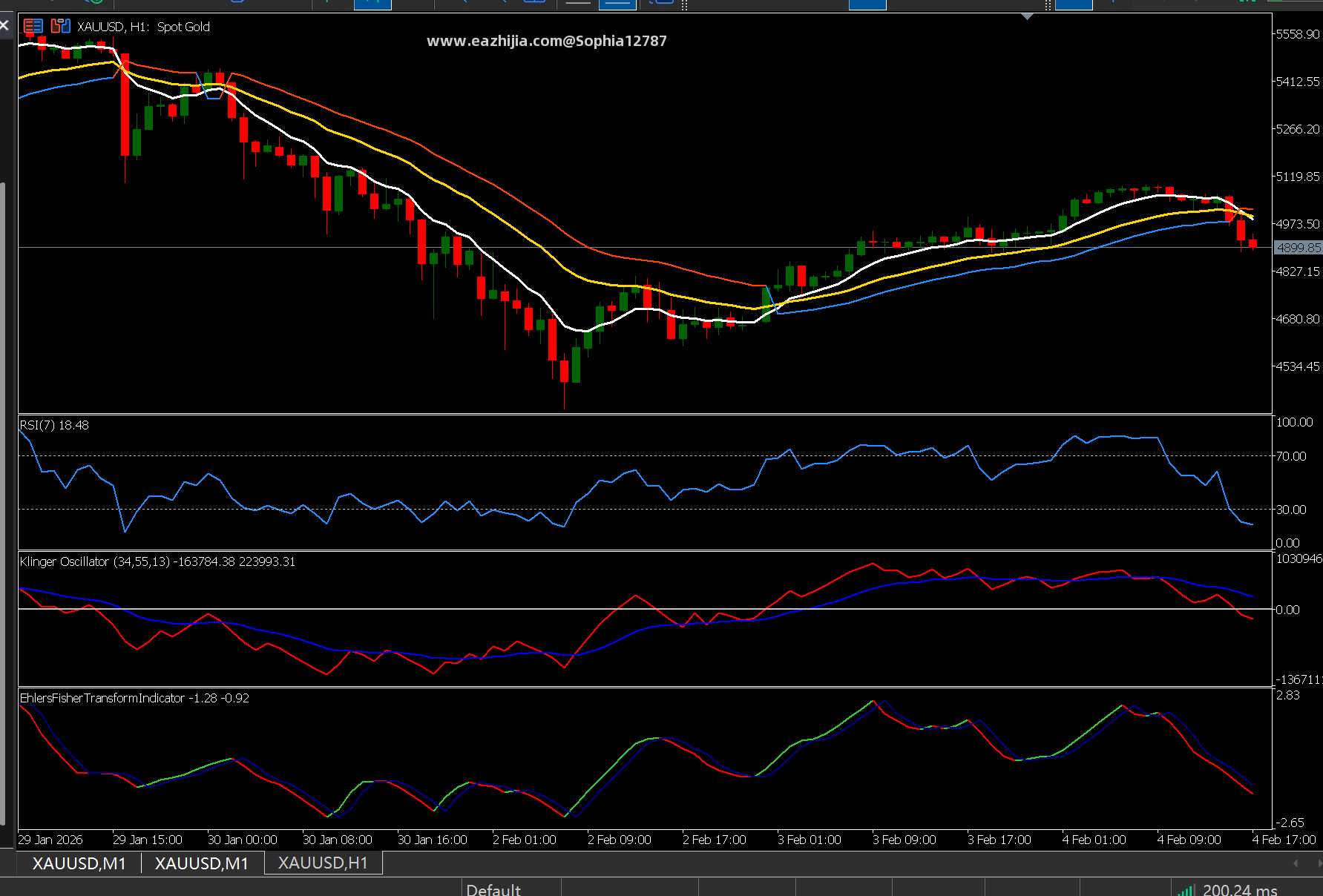Image resolution: width=1323 pixels, height=896 pixels.
Task: Click the 200.24 ms latency readout
Action: pos(1240,890)
